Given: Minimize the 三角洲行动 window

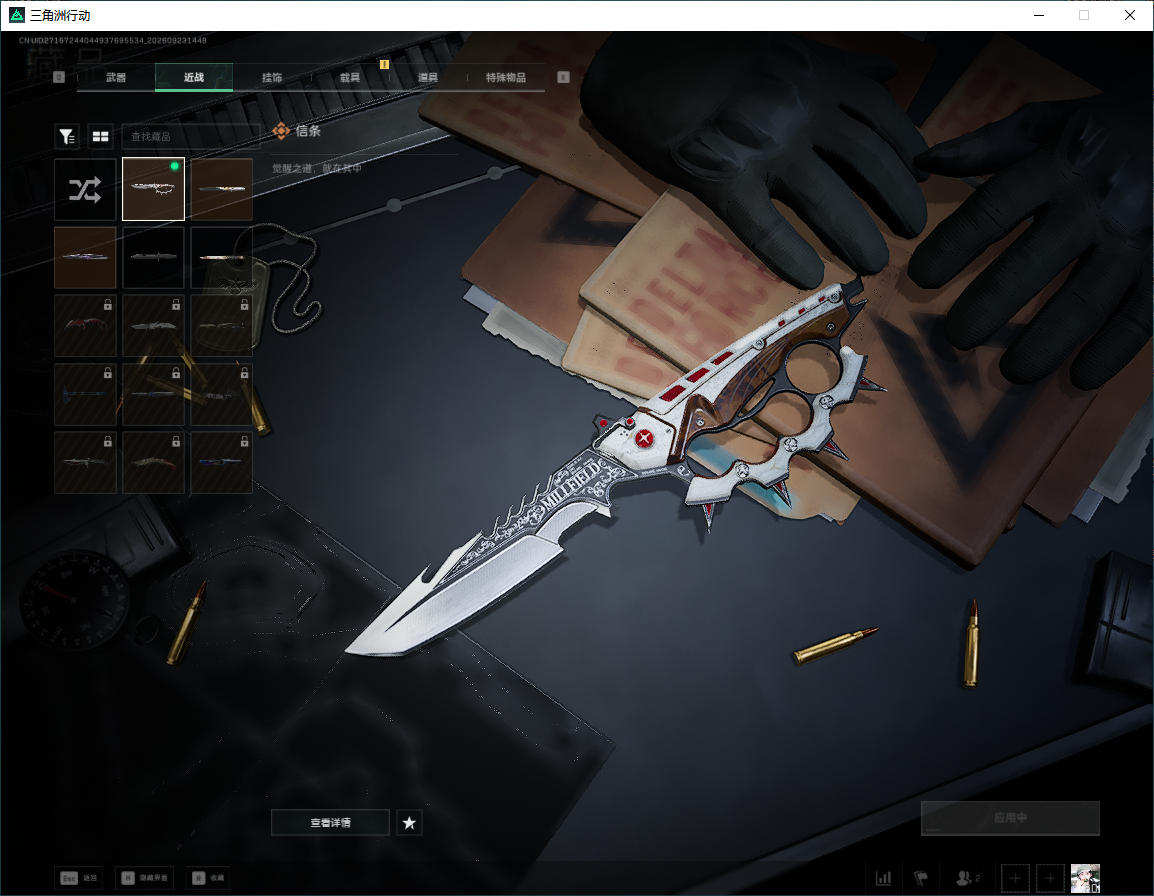Looking at the screenshot, I should point(1039,15).
